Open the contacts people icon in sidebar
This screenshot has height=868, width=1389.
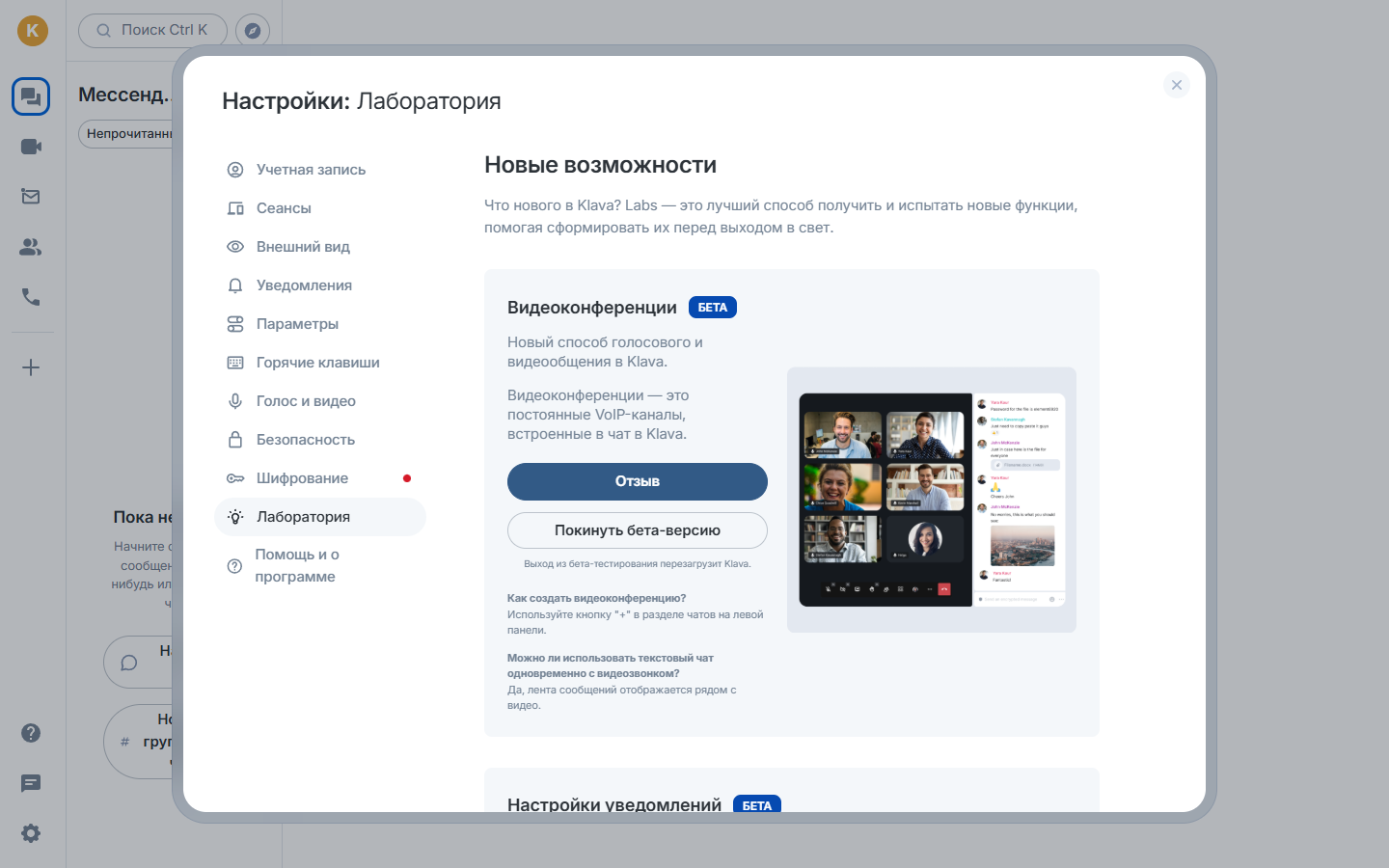(31, 247)
